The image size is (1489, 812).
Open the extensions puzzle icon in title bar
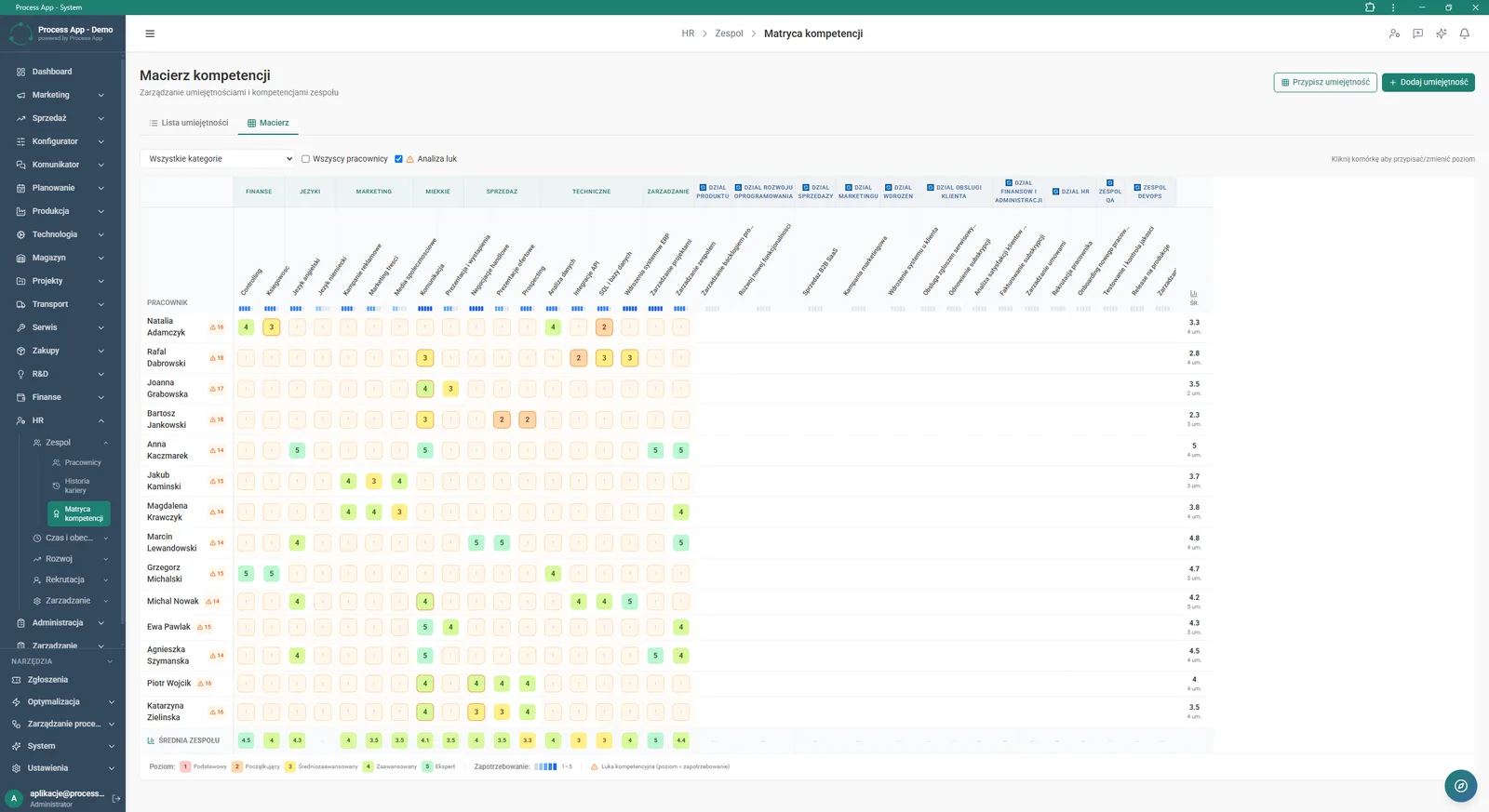[1370, 7]
